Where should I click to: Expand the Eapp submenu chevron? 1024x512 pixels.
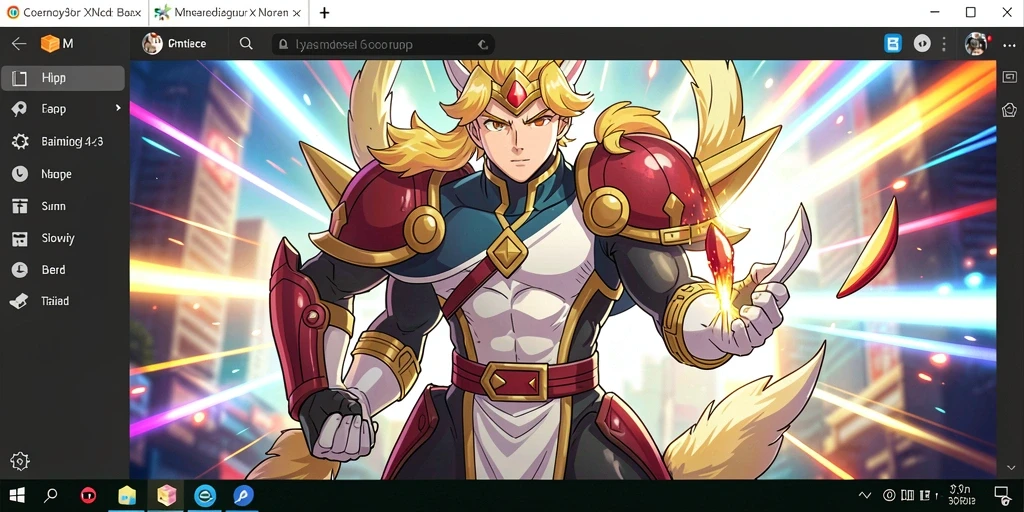tap(118, 108)
